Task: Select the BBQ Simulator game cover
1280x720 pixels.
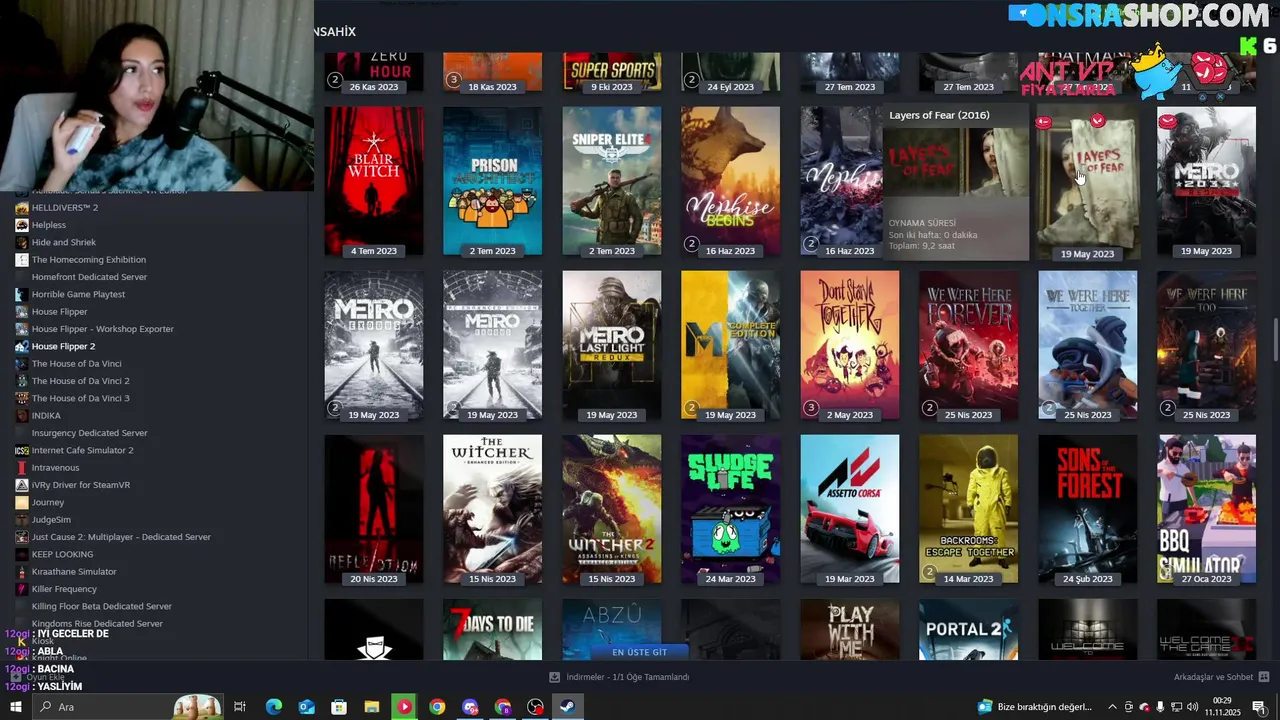Action: click(1206, 509)
